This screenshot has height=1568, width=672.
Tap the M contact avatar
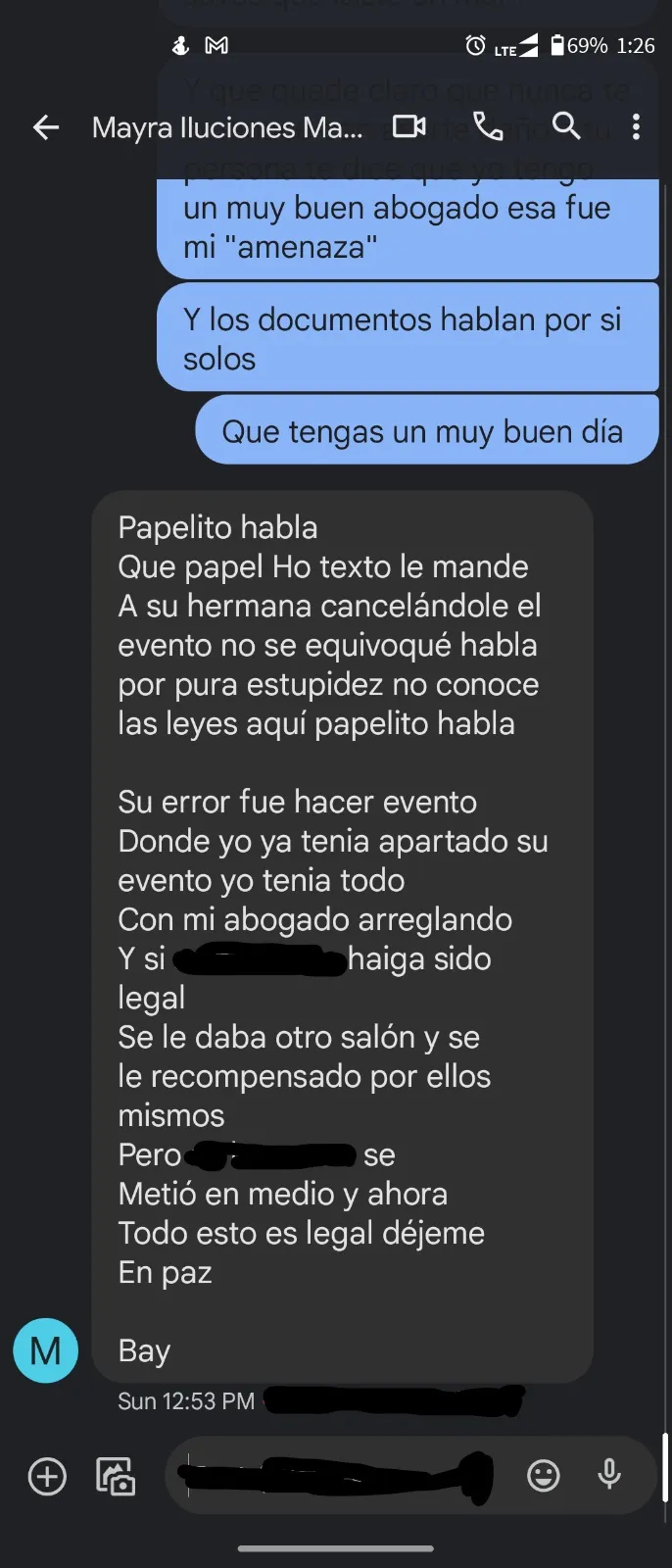click(45, 1350)
